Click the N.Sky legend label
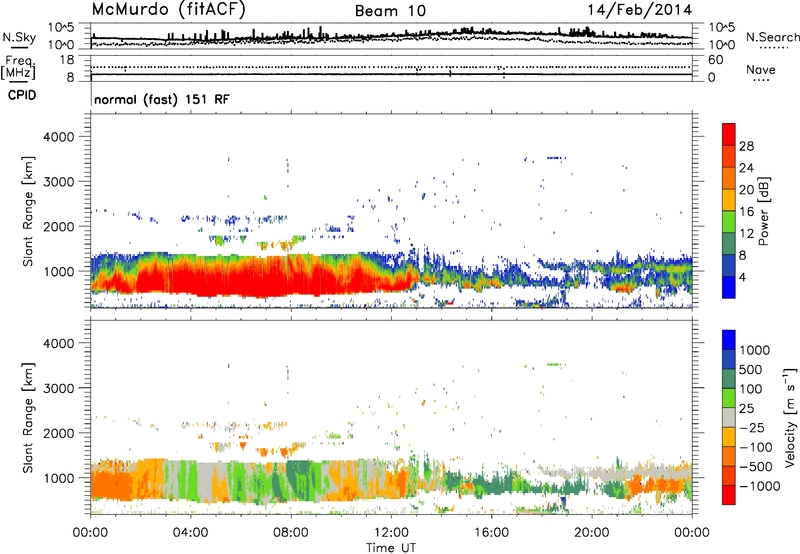Viewport: 800px width, 554px height. pyautogui.click(x=19, y=37)
